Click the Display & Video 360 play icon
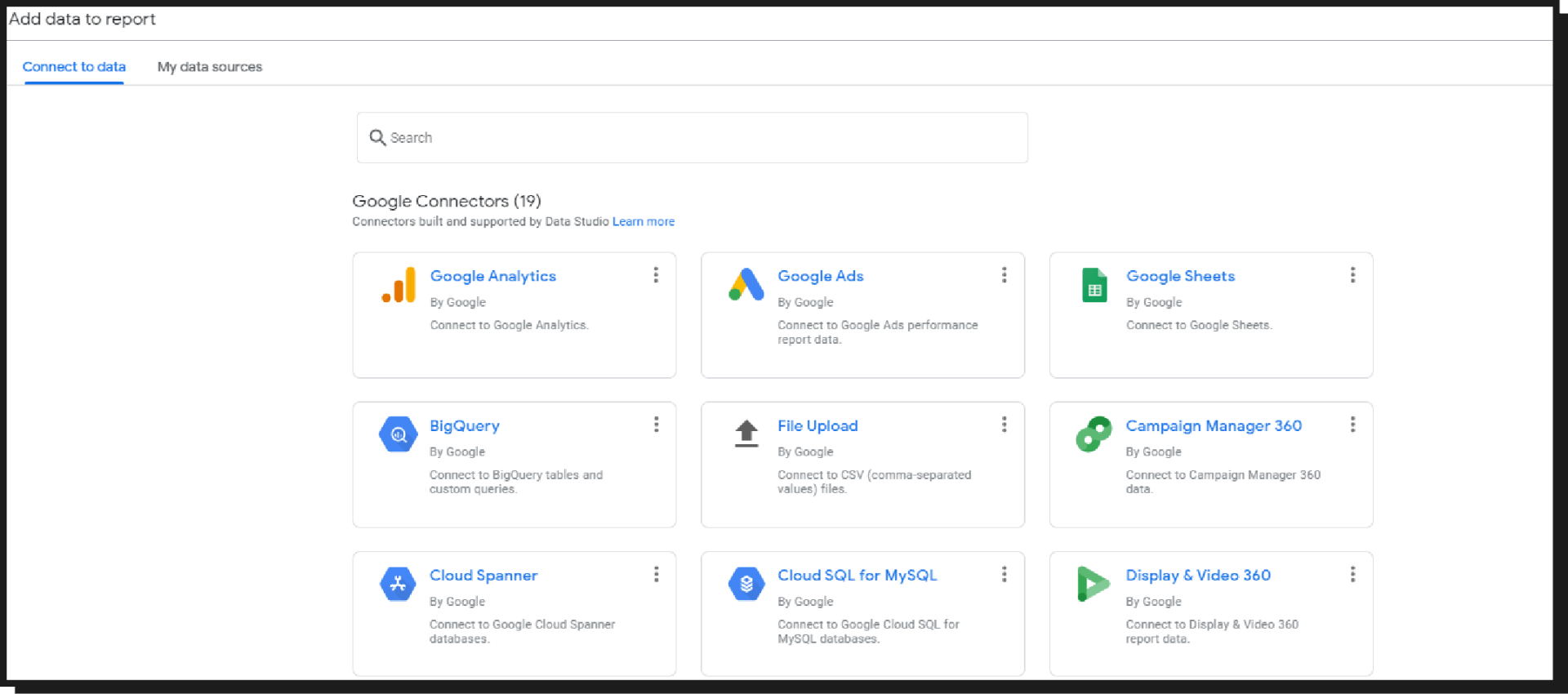This screenshot has width=1568, height=694. tap(1094, 584)
